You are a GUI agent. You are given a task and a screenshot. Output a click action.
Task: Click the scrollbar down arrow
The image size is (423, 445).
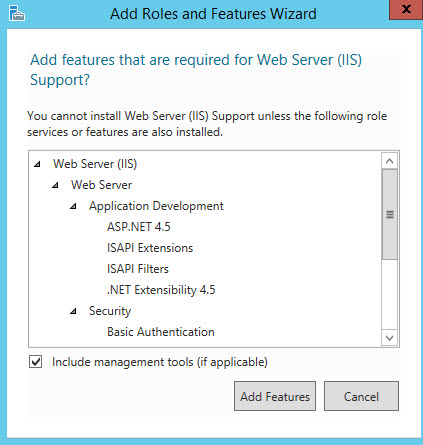coord(389,338)
